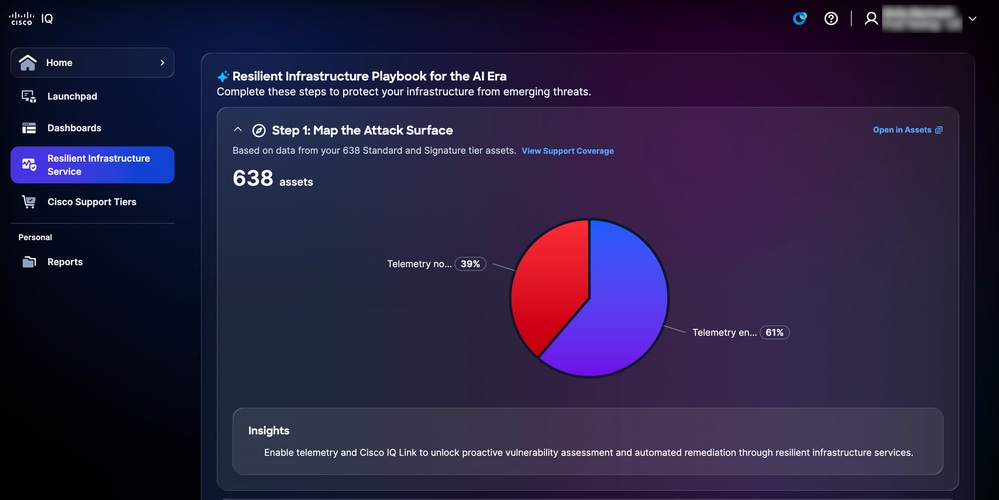Image resolution: width=999 pixels, height=500 pixels.
Task: Open the Dashboards menu item
Action: [74, 128]
